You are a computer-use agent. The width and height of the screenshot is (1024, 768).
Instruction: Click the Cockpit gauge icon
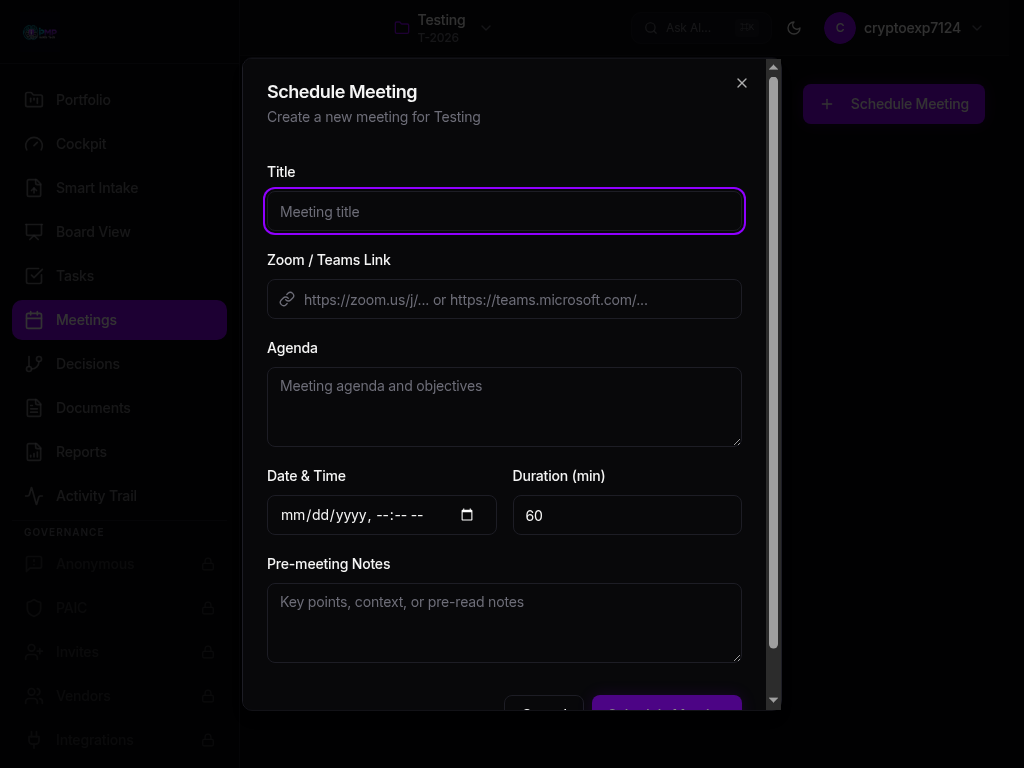click(34, 144)
